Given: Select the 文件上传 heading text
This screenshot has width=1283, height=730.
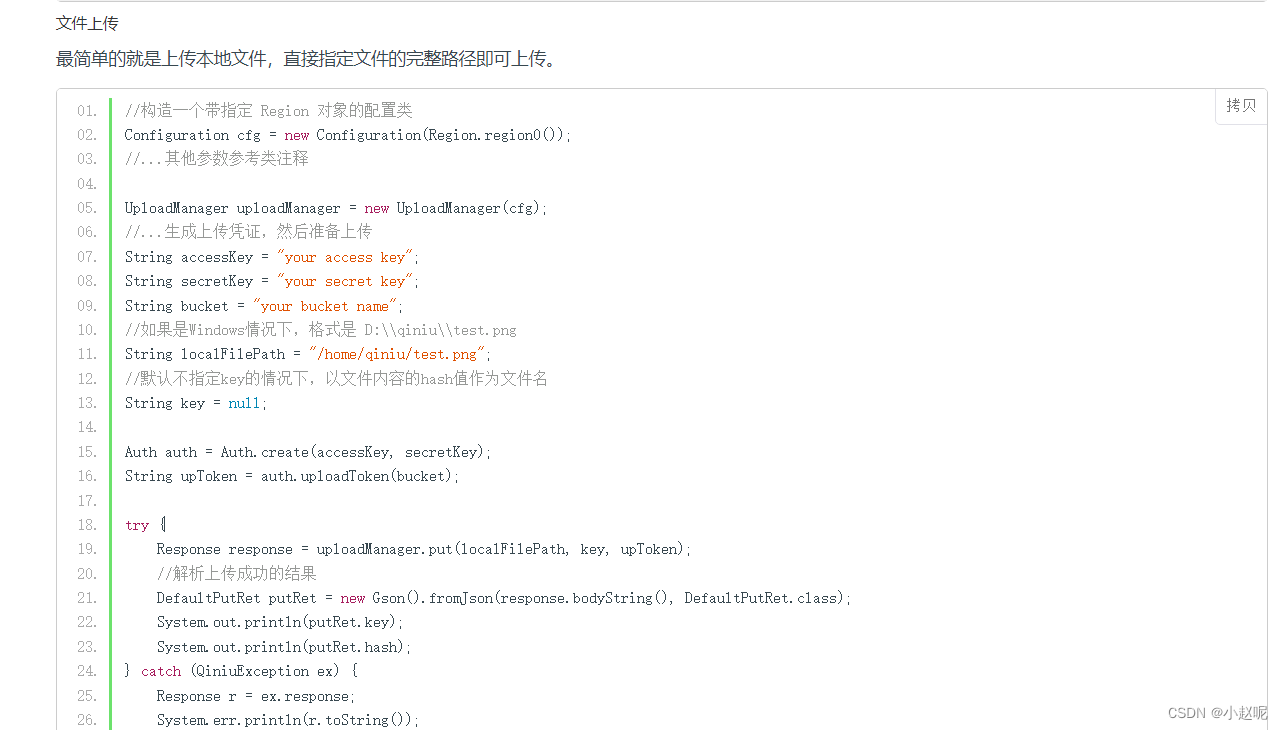Looking at the screenshot, I should [87, 23].
